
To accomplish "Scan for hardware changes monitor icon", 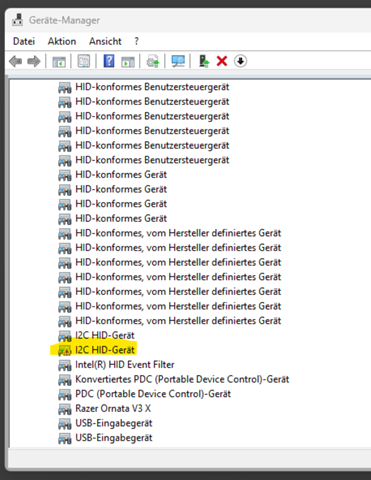I will [178, 61].
